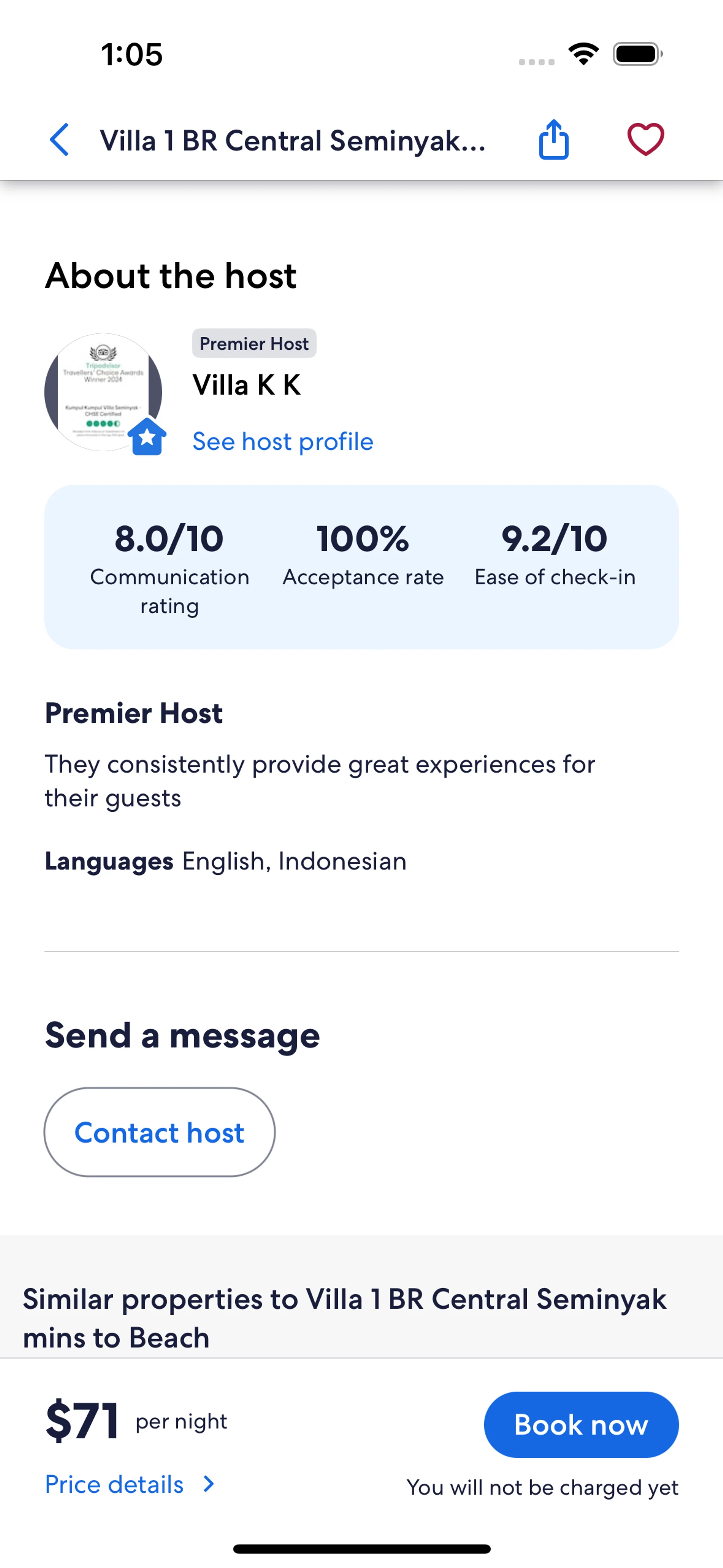Expand Price details chevron arrow

click(209, 1484)
